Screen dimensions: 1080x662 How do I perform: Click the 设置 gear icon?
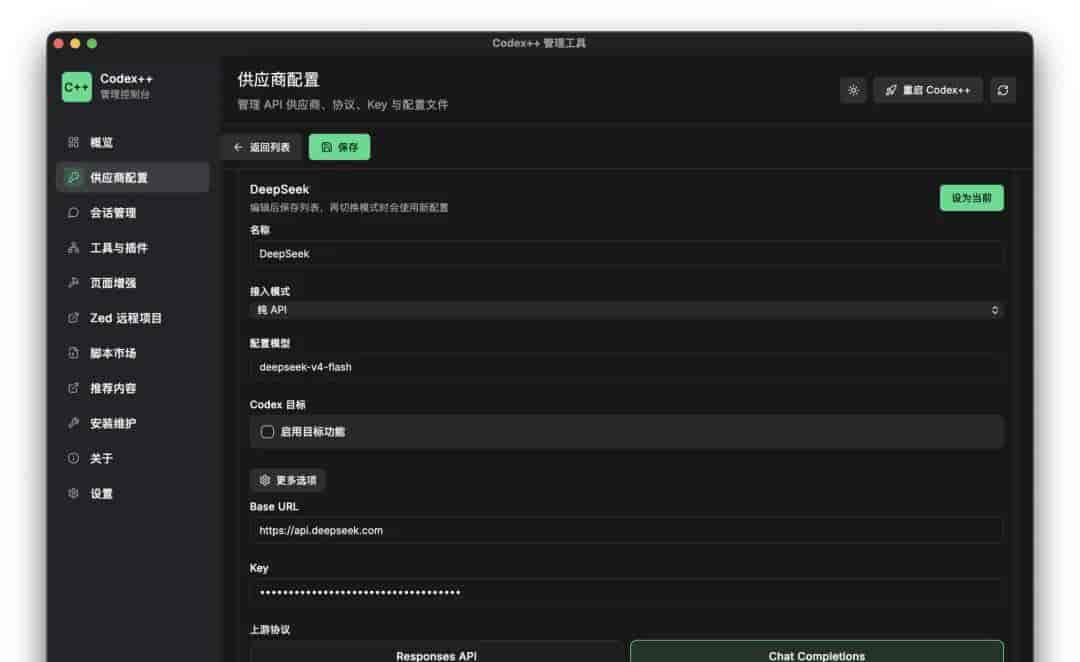point(74,494)
